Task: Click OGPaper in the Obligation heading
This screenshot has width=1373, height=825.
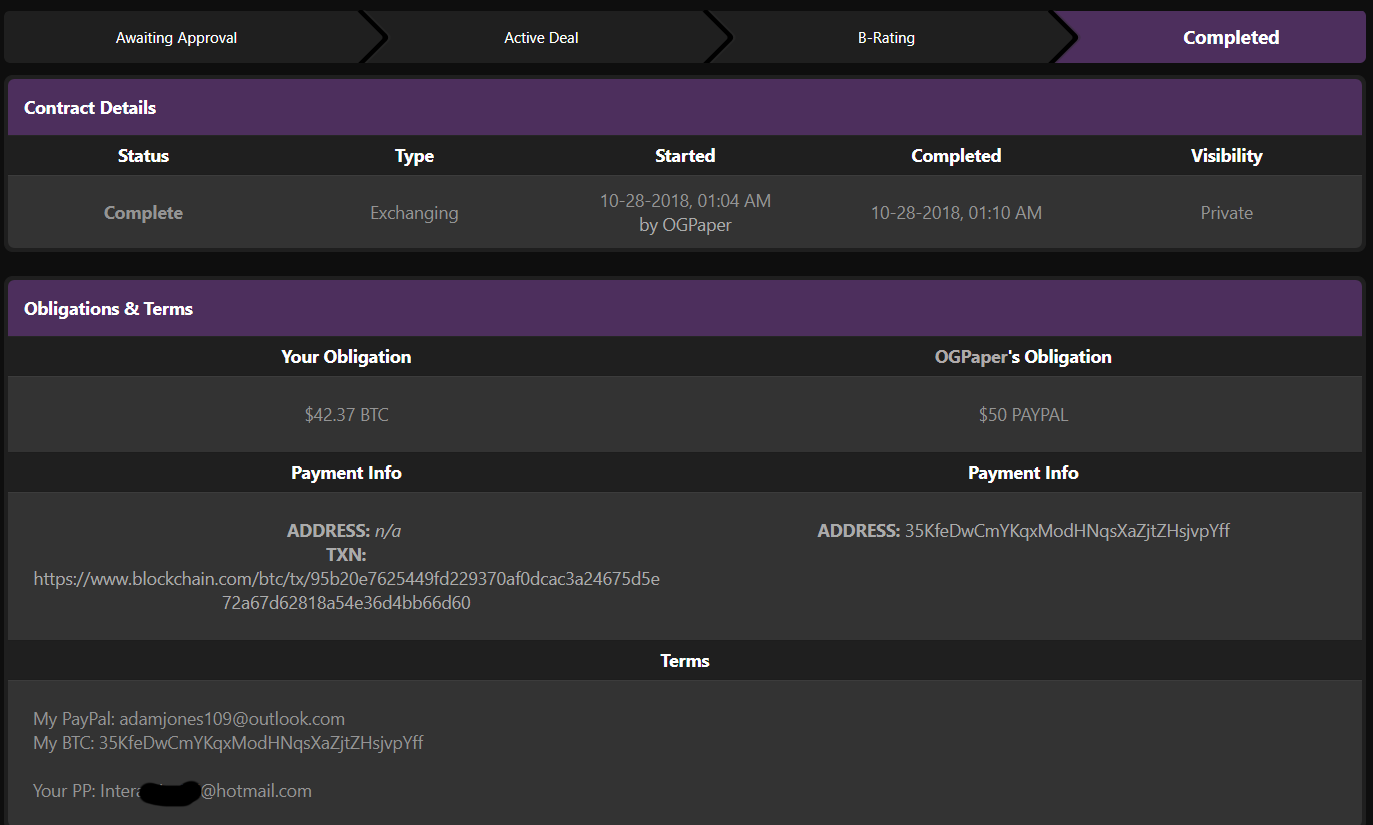Action: coord(971,357)
